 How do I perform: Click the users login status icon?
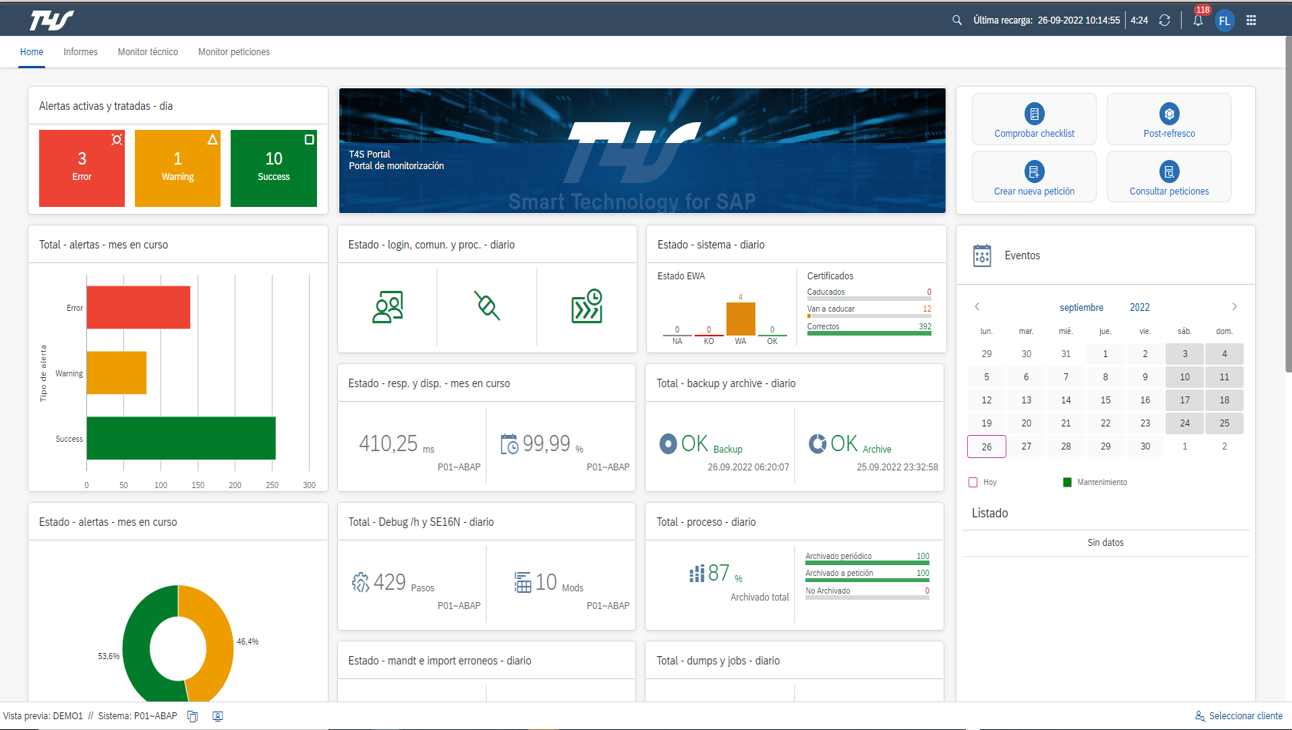pyautogui.click(x=388, y=307)
